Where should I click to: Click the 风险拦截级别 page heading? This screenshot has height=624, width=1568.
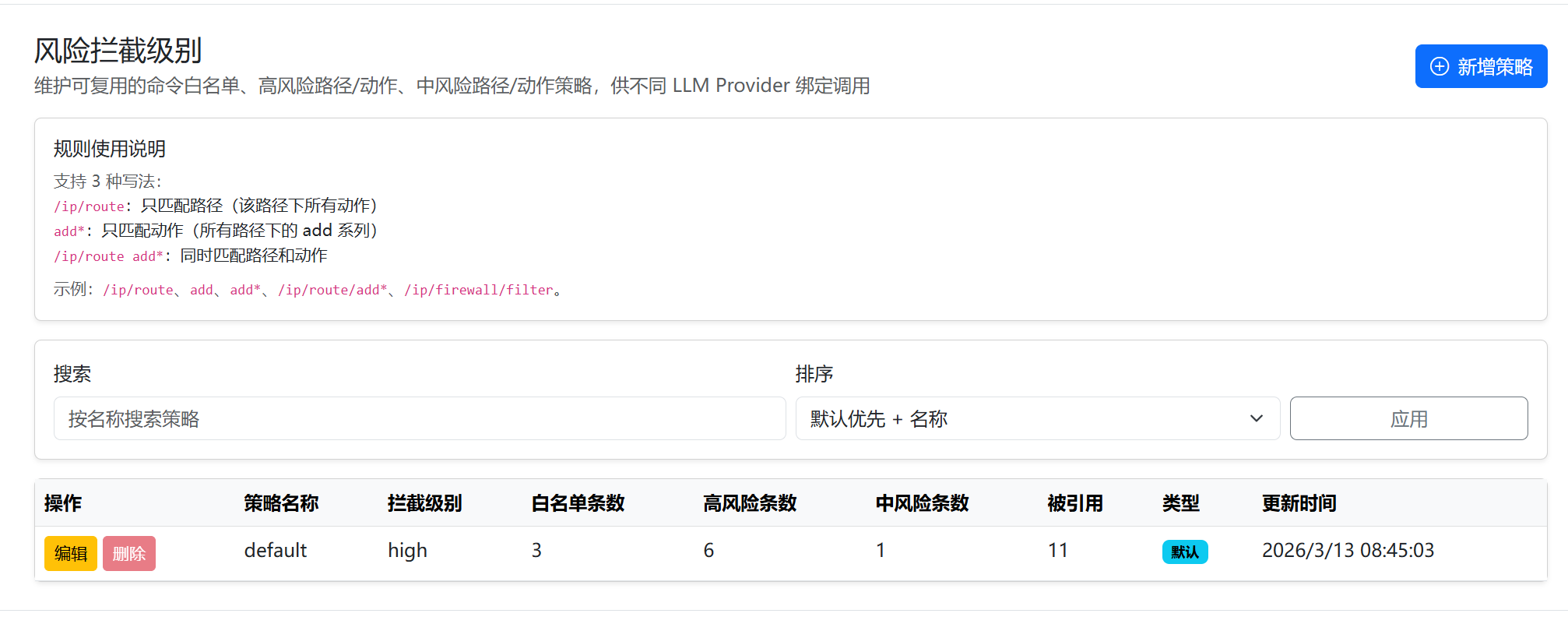(118, 51)
